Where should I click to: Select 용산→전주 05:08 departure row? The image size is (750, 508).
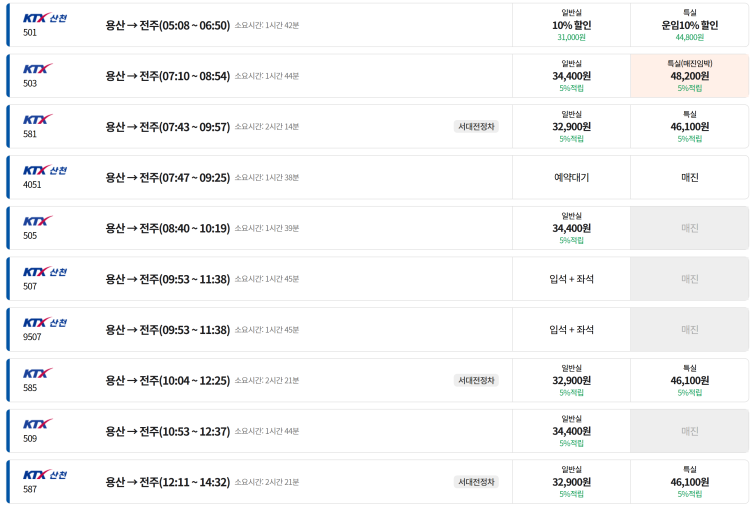pyautogui.click(x=260, y=25)
